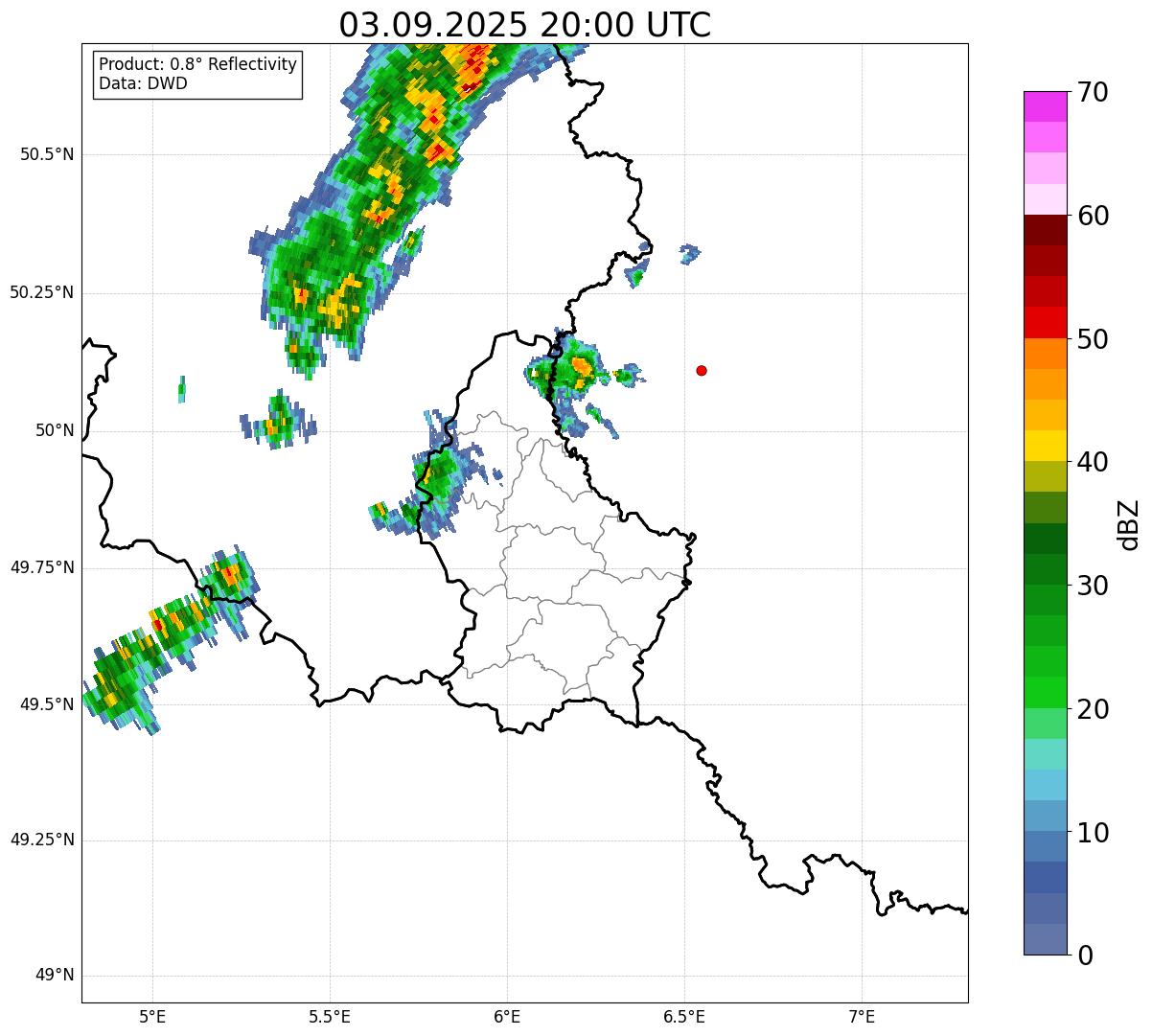Click the 6.5°E longitude label
The width and height of the screenshot is (1152, 1036).
pyautogui.click(x=684, y=1016)
